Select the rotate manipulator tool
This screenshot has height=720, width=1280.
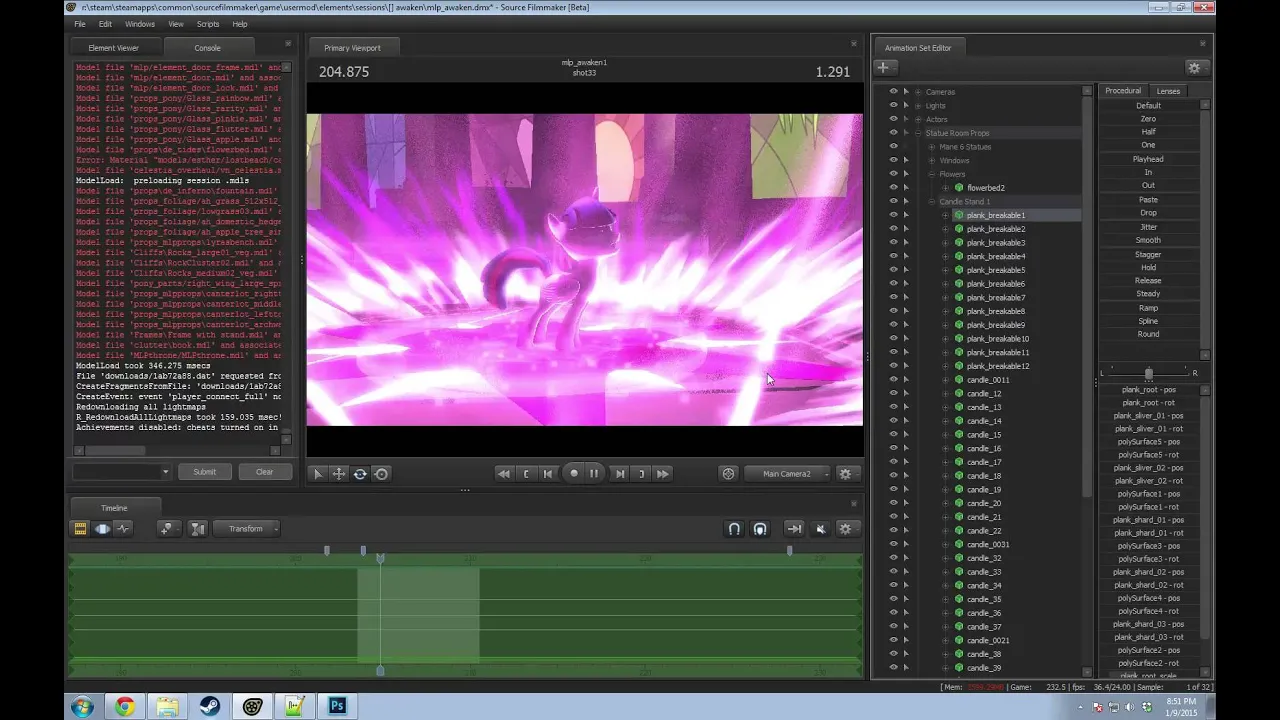click(x=360, y=474)
